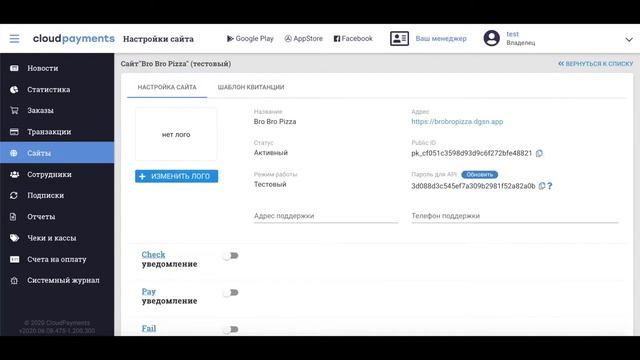Open Системный журнал in the sidebar

click(x=63, y=280)
